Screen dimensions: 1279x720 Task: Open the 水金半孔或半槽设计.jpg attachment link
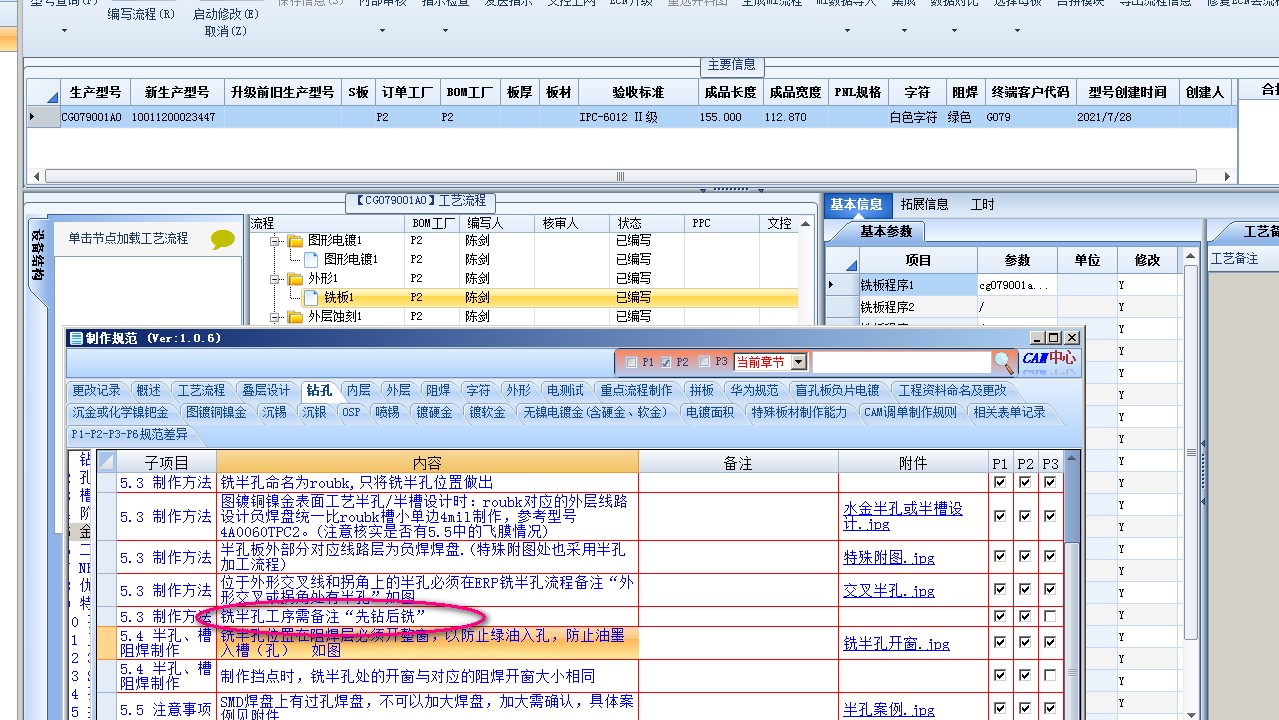pos(902,516)
